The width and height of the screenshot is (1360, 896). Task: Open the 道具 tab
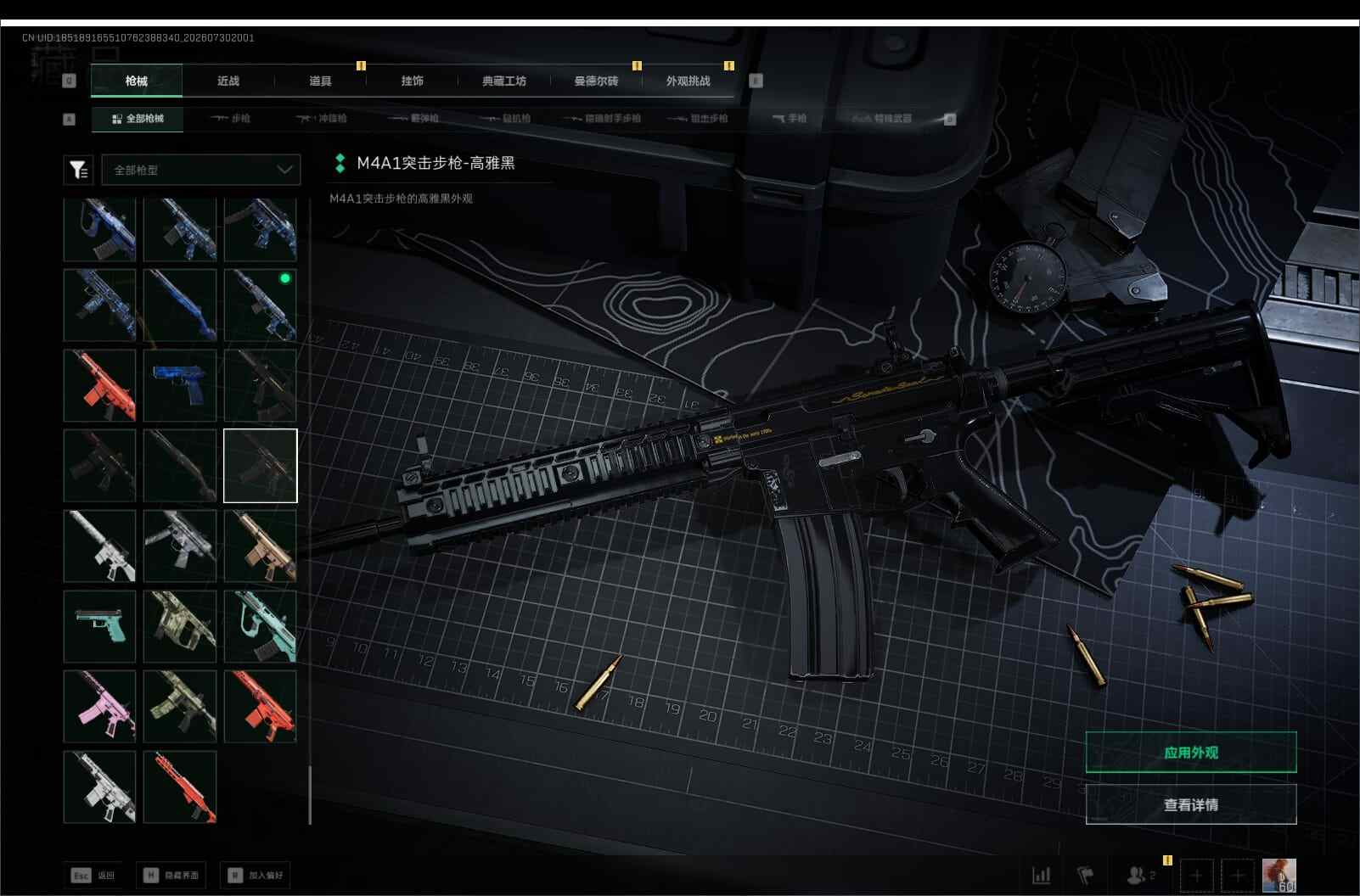(320, 81)
